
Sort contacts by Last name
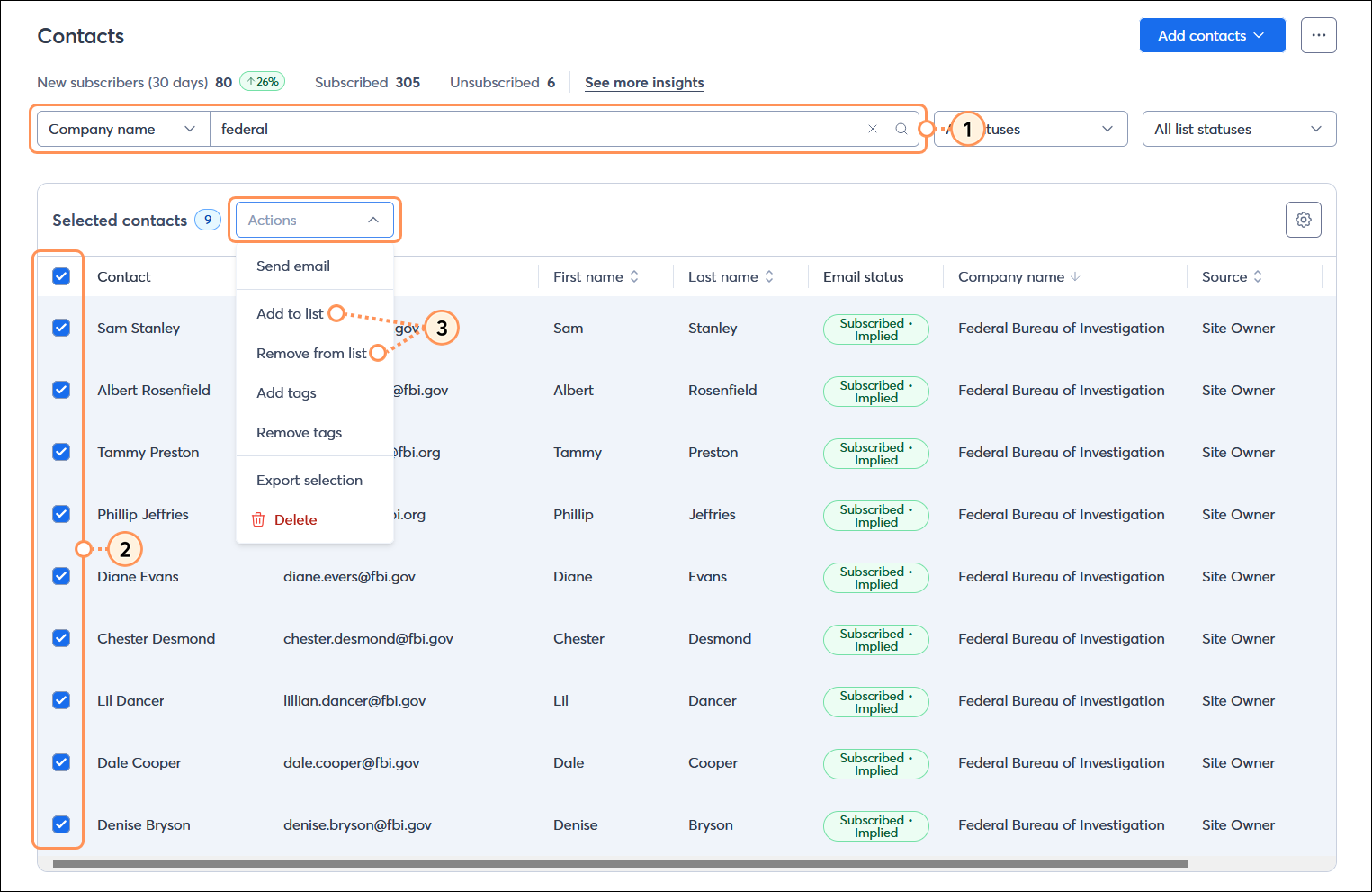771,276
